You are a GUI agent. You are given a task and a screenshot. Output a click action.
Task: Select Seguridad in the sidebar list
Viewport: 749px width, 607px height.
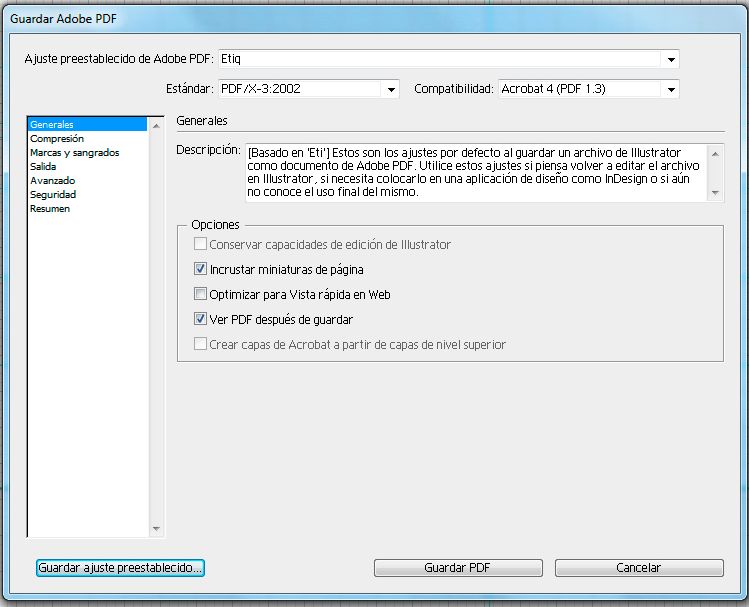point(53,195)
